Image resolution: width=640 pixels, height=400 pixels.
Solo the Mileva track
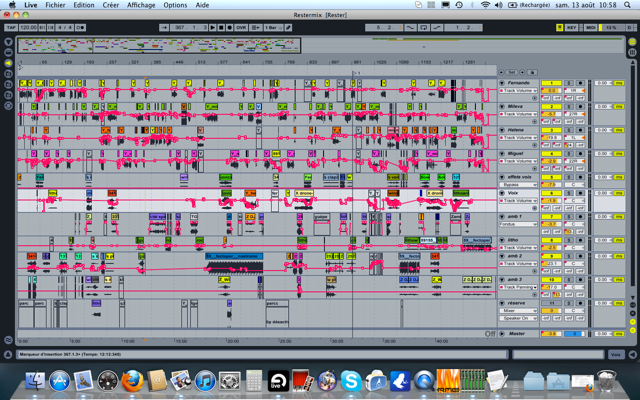[x=569, y=107]
